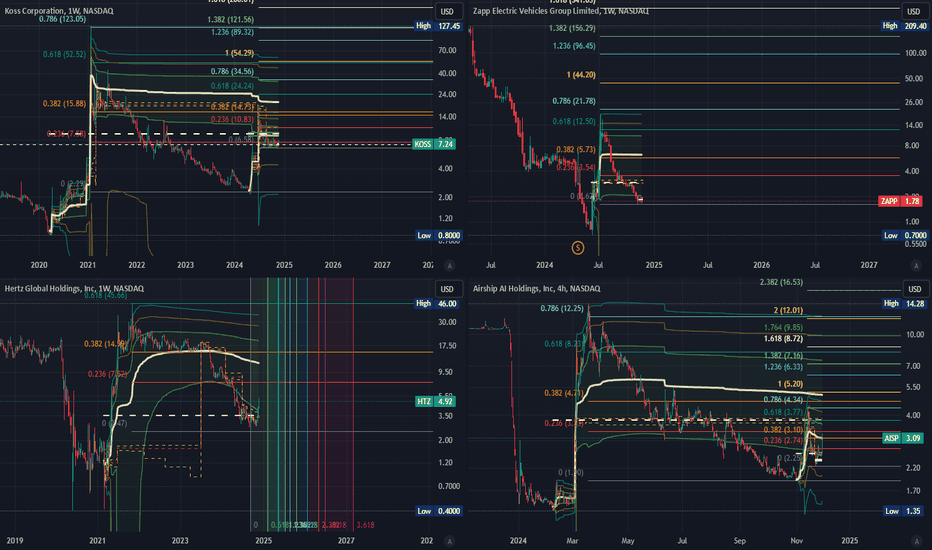
Task: Select the 1.382 (7.16) Fibonacci label
Action: click(783, 356)
